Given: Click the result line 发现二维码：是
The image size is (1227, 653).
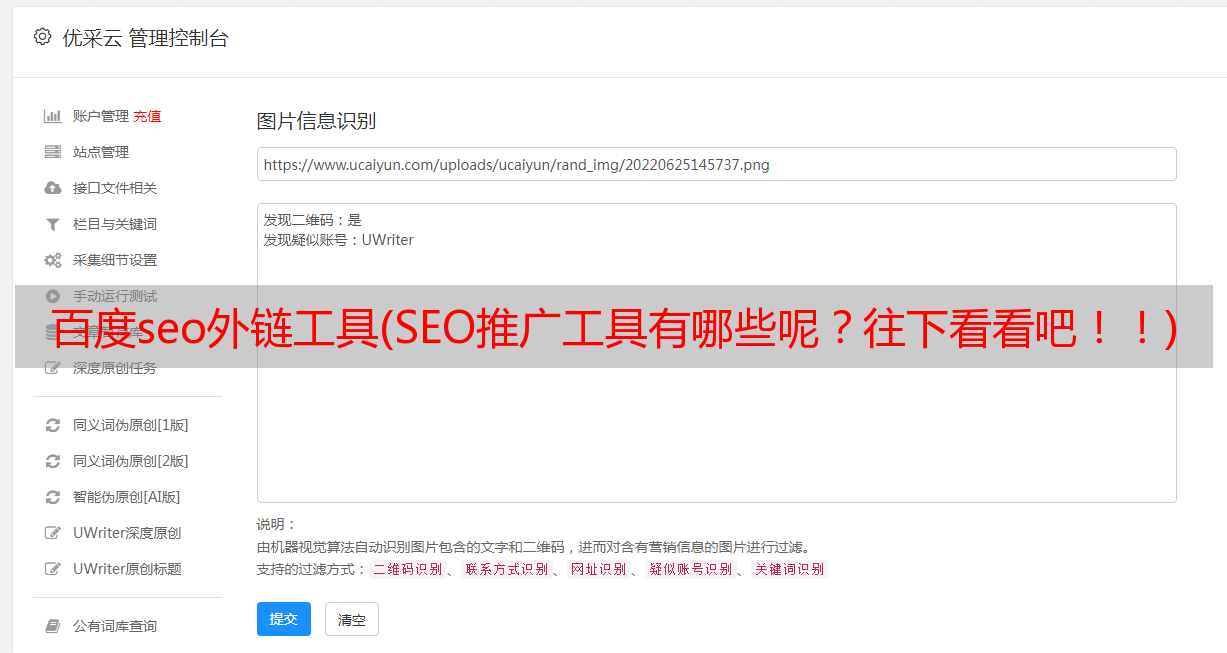Looking at the screenshot, I should click(x=313, y=220).
